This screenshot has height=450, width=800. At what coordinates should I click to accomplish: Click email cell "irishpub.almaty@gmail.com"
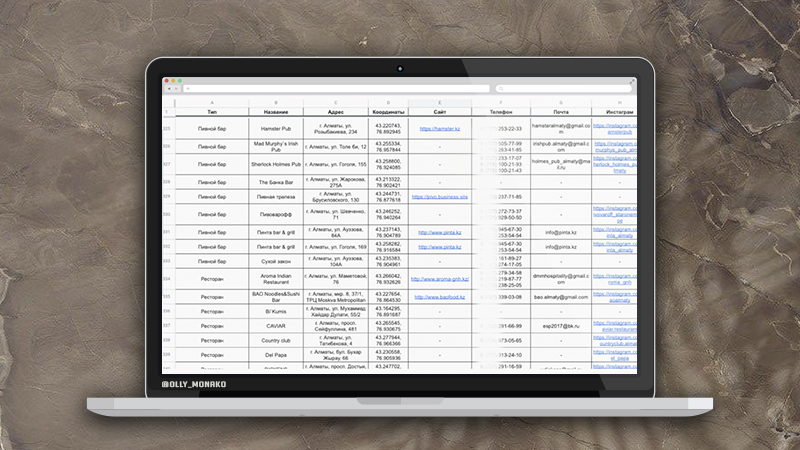point(561,147)
